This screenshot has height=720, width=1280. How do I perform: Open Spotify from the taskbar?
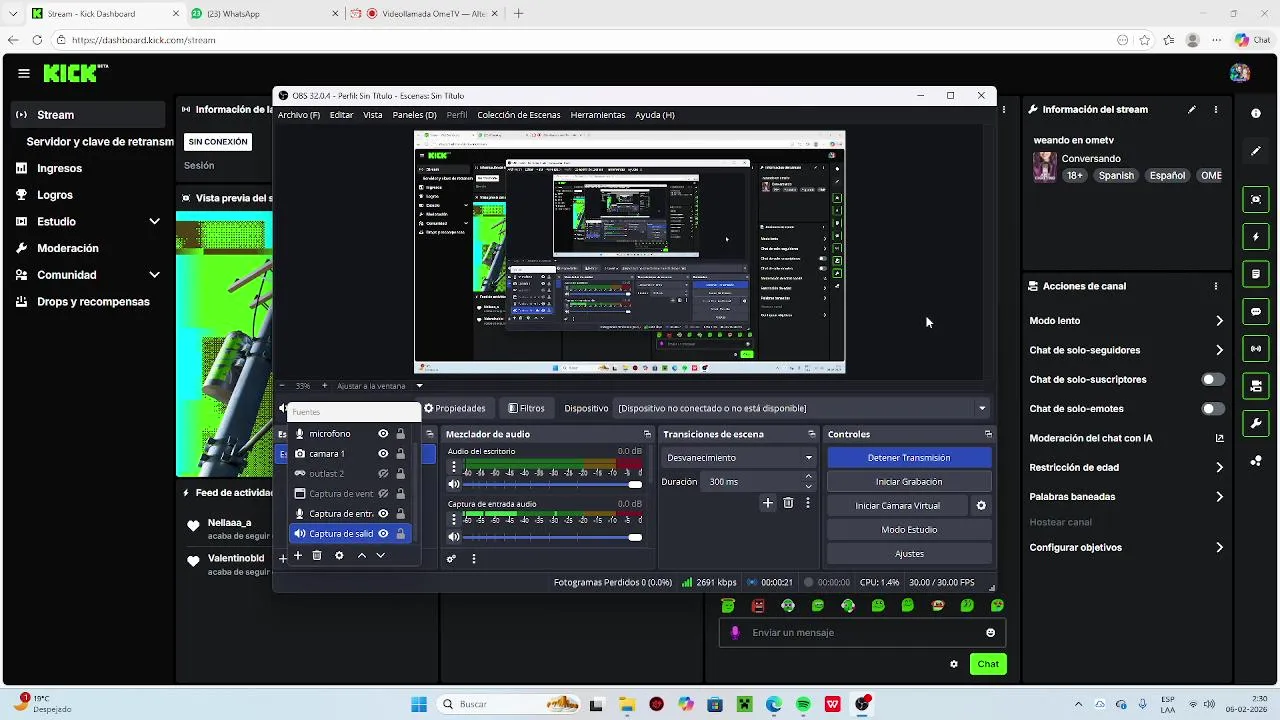[x=803, y=704]
